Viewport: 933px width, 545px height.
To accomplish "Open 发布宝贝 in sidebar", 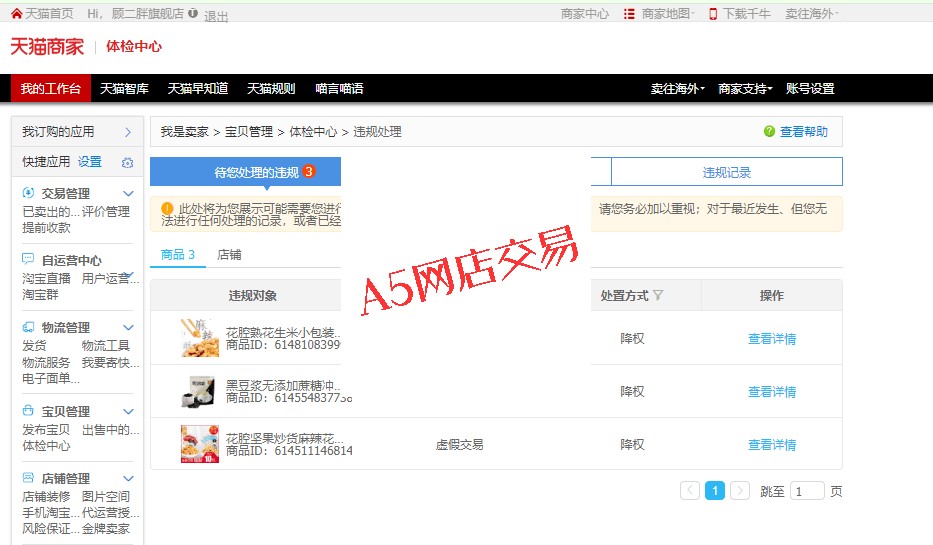I will pyautogui.click(x=46, y=430).
